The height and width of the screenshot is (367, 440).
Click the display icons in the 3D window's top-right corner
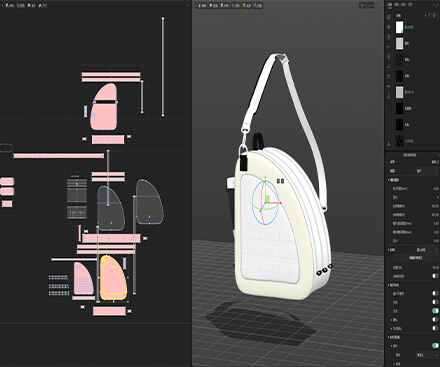coord(367,5)
